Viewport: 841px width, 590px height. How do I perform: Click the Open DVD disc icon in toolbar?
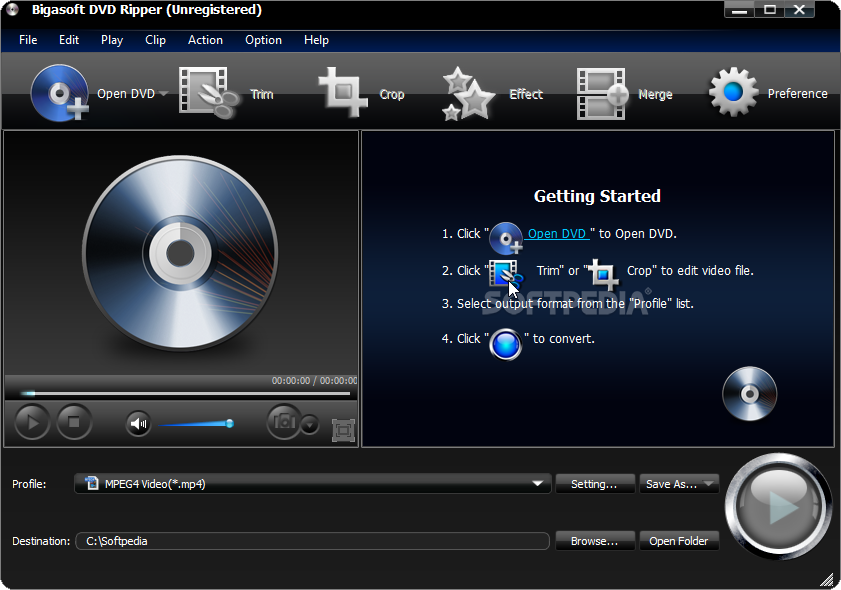coord(60,93)
